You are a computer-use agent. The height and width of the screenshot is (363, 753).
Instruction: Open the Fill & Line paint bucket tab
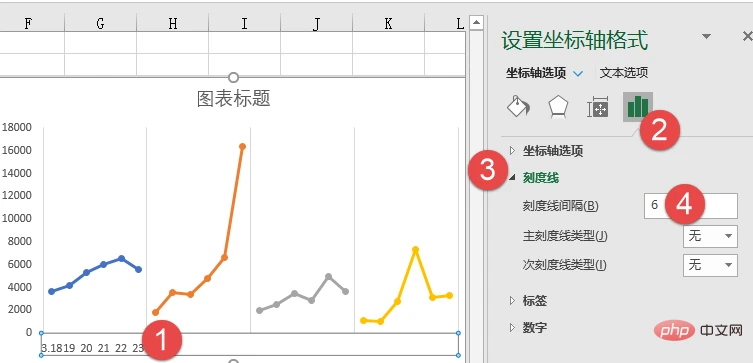pyautogui.click(x=519, y=107)
